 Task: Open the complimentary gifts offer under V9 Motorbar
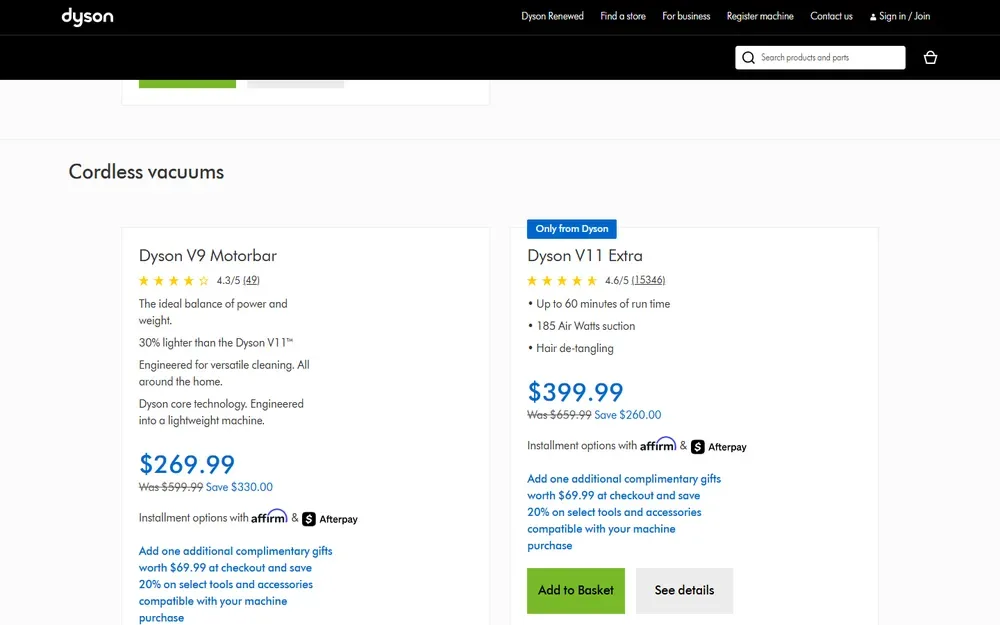[235, 584]
